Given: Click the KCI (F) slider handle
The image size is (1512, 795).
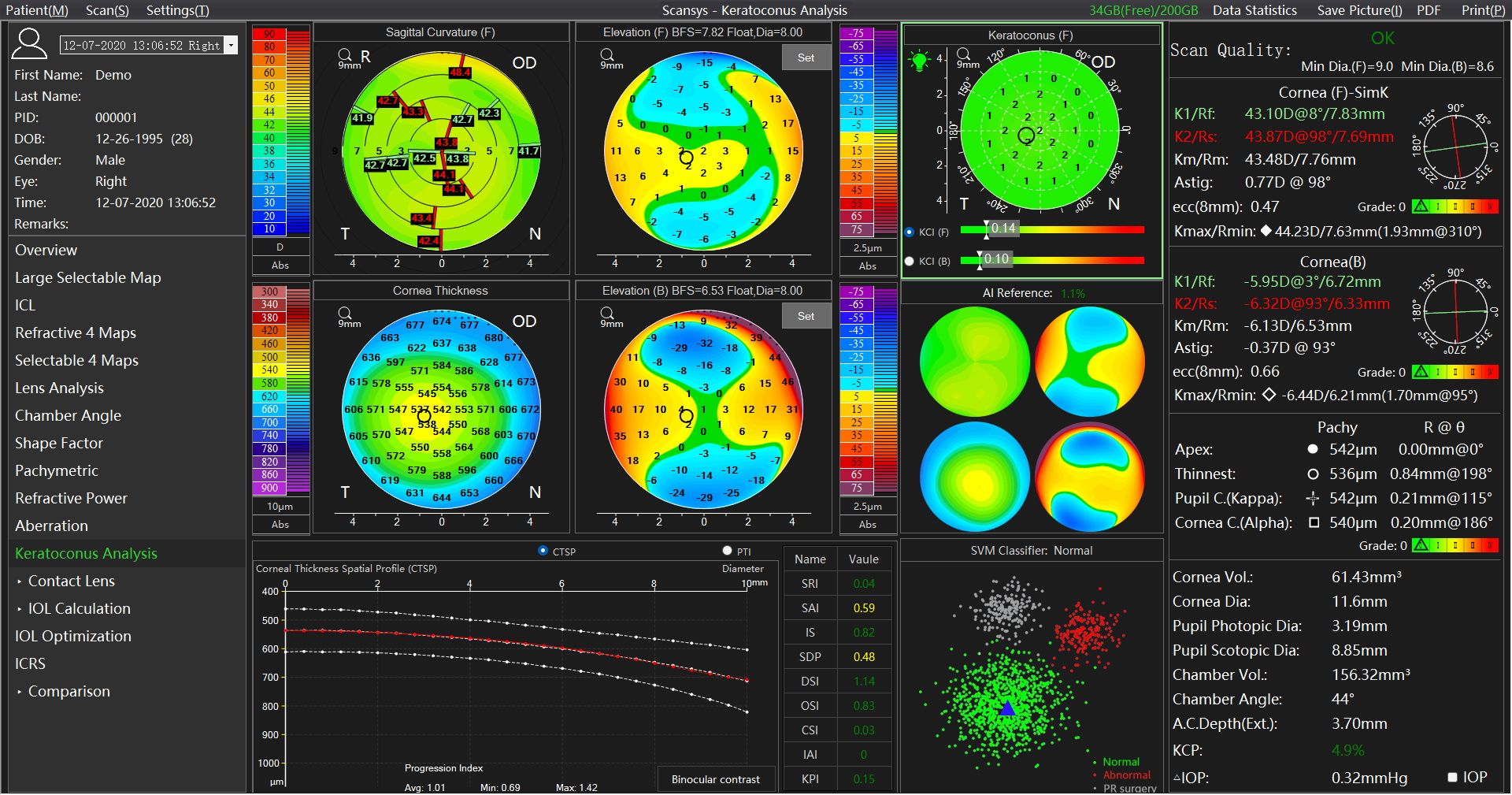Looking at the screenshot, I should [986, 228].
